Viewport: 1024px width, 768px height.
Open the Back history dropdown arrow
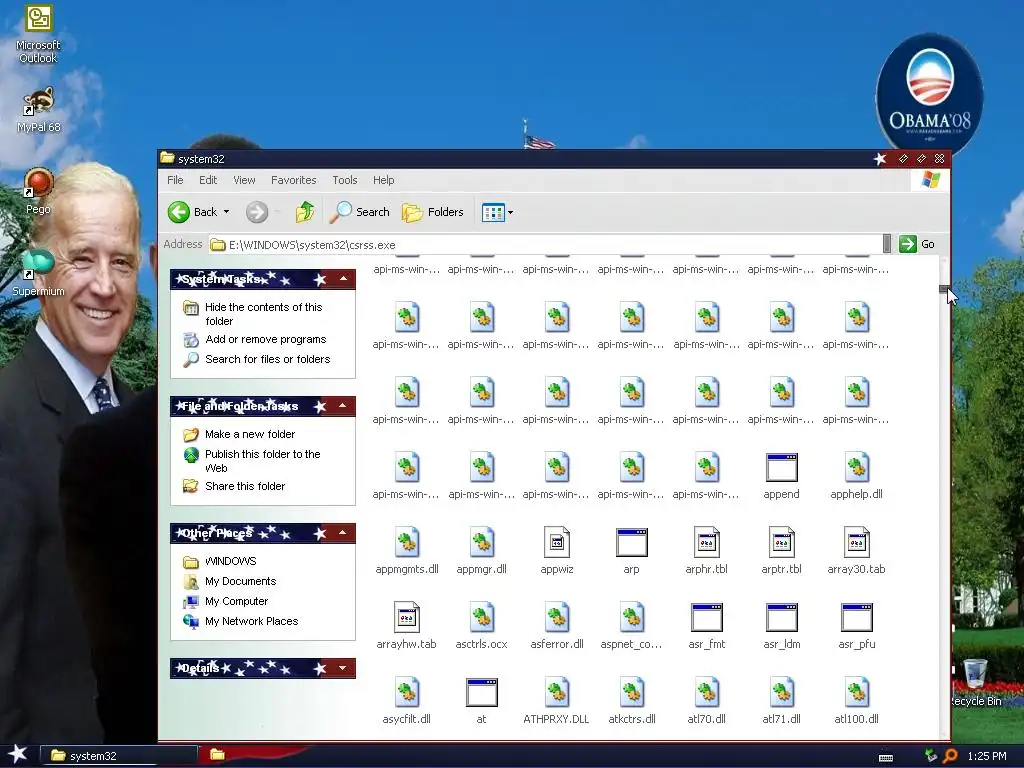[x=227, y=212]
